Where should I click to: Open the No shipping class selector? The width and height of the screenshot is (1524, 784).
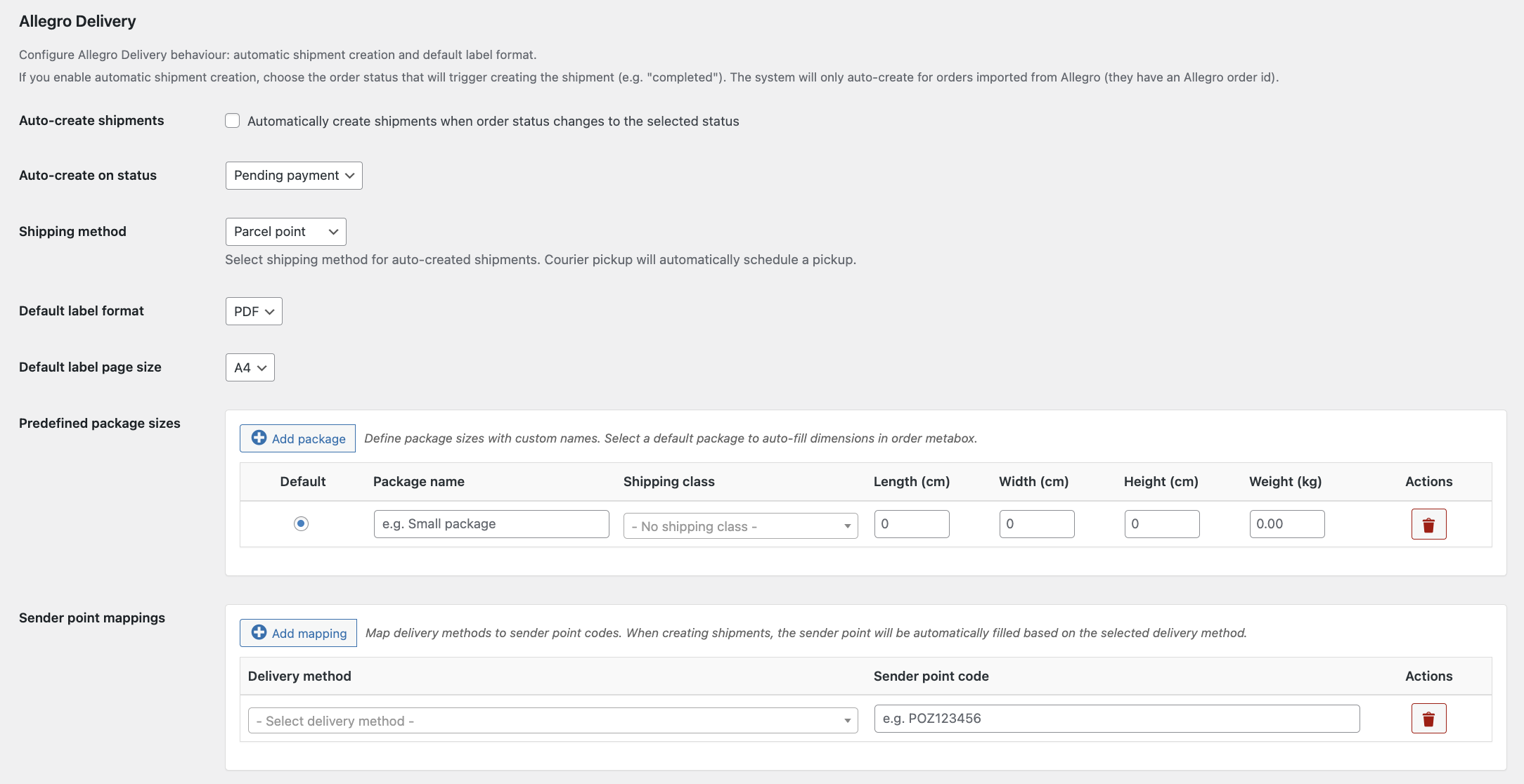pos(740,526)
